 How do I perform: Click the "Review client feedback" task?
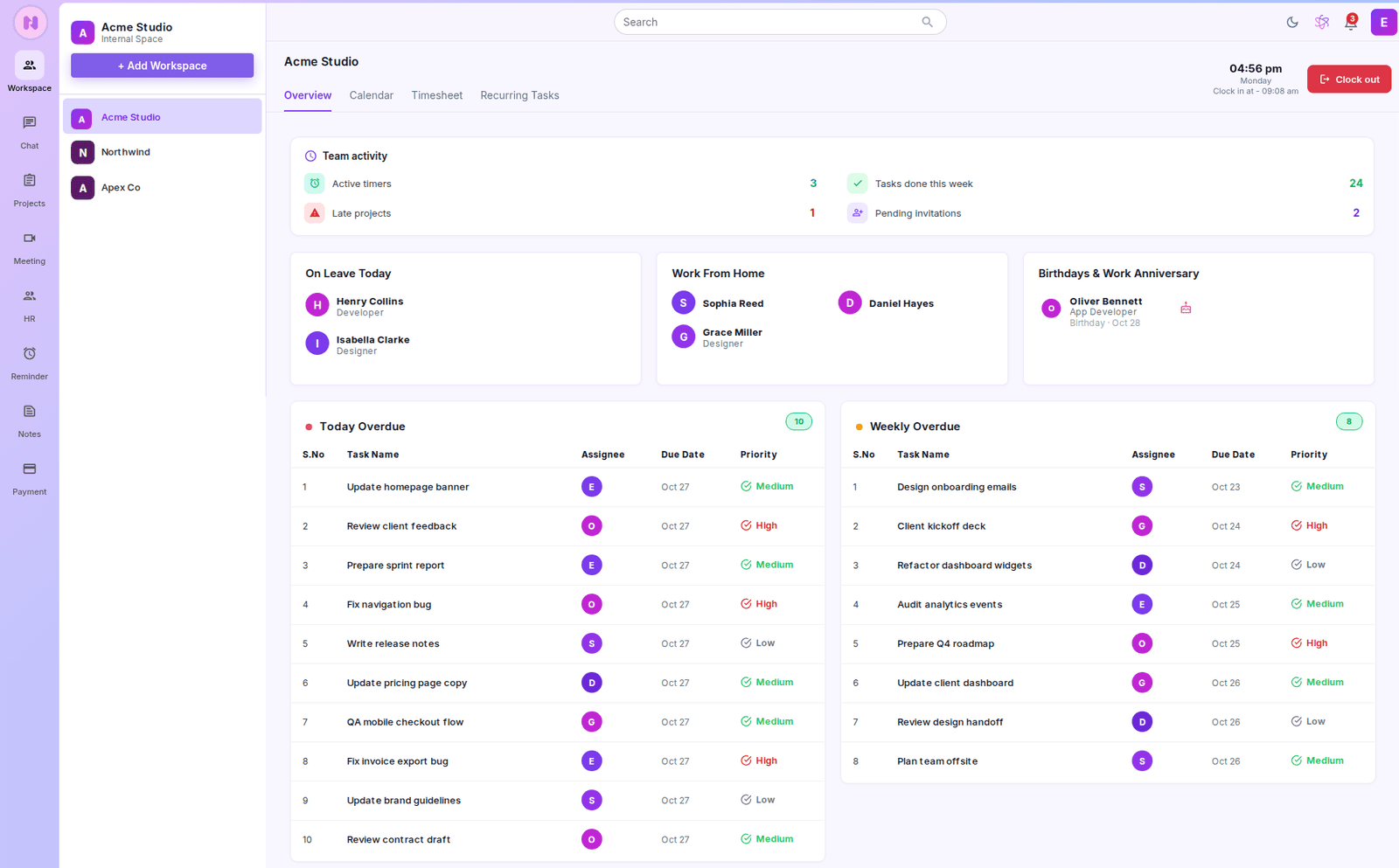401,526
